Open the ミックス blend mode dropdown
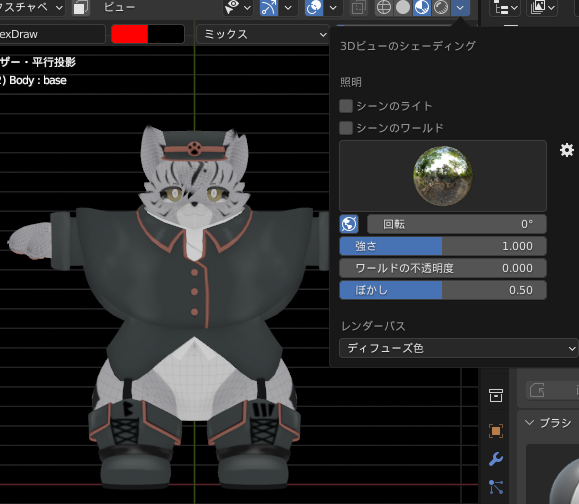This screenshot has width=579, height=504. click(x=263, y=34)
